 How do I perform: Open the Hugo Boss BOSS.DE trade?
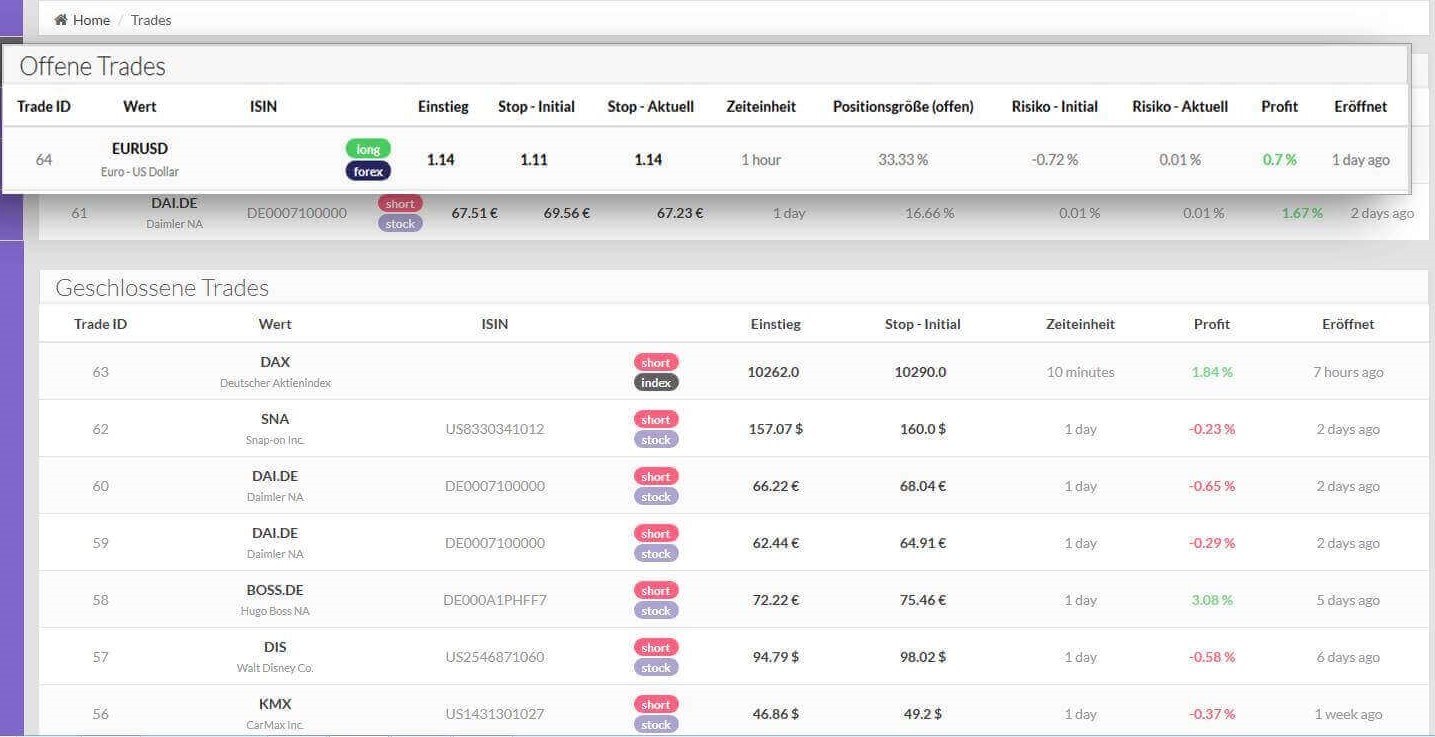point(275,590)
